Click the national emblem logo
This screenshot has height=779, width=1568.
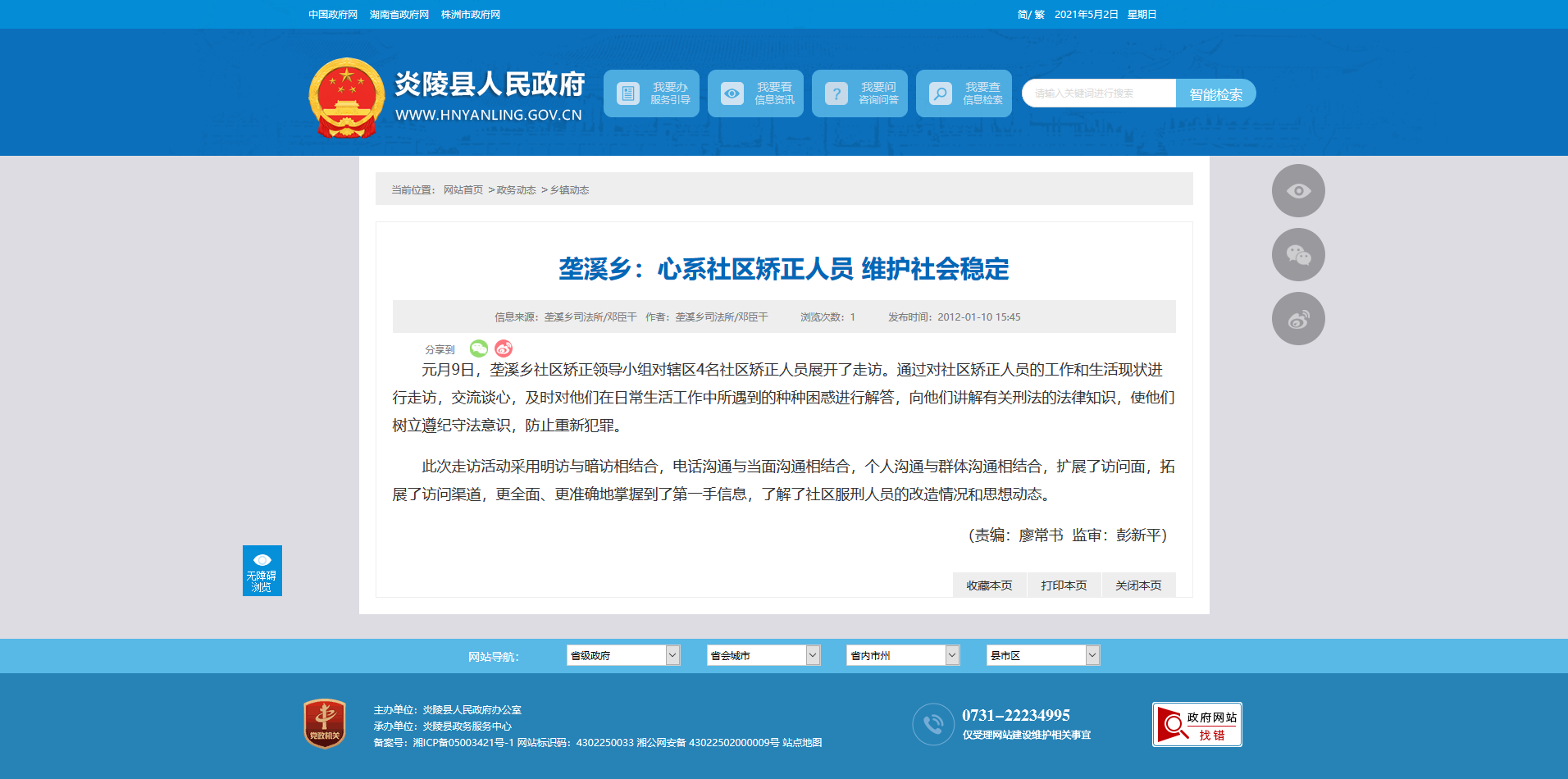pos(346,98)
